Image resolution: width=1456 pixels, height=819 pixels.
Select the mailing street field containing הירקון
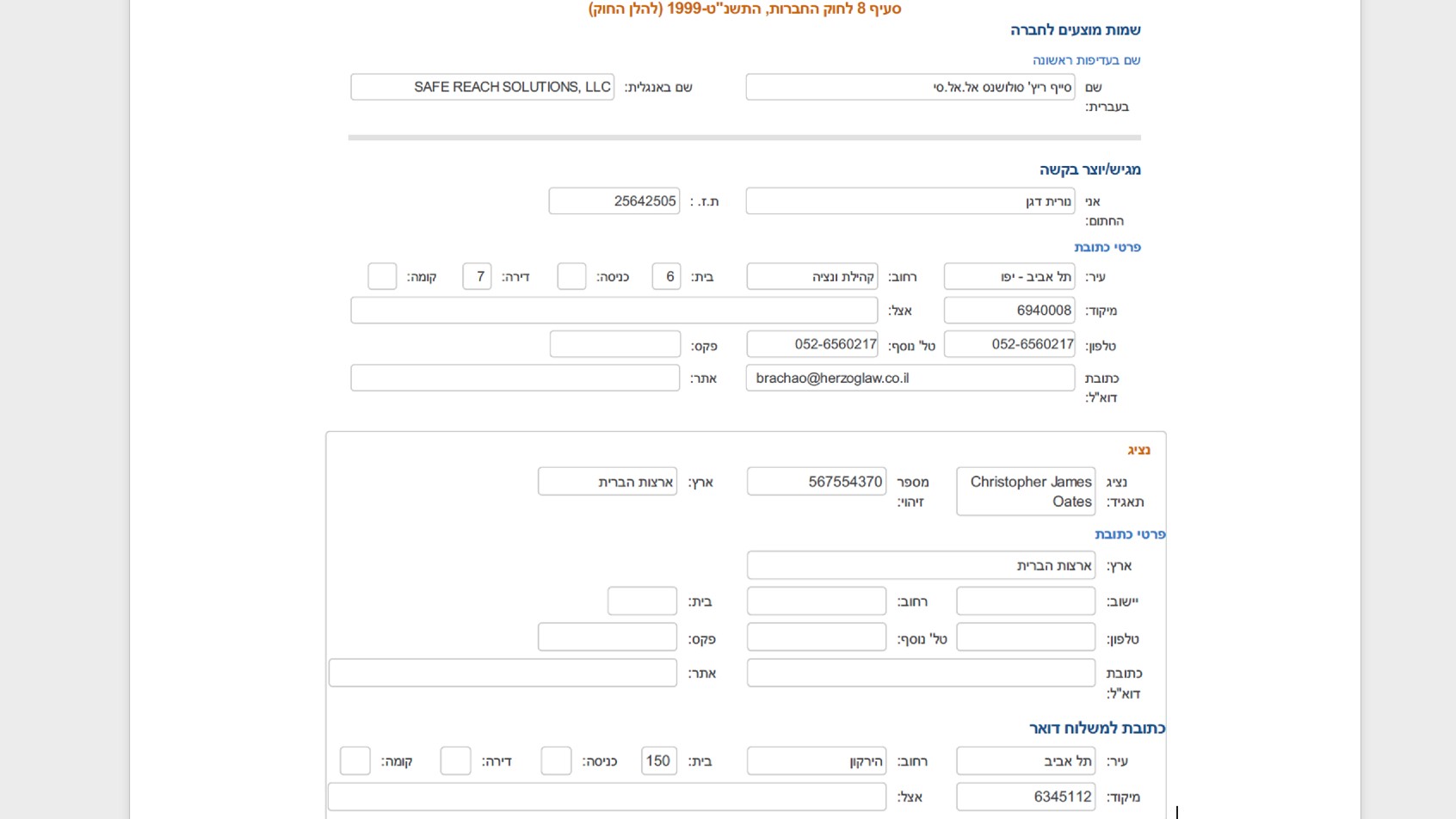coord(813,760)
